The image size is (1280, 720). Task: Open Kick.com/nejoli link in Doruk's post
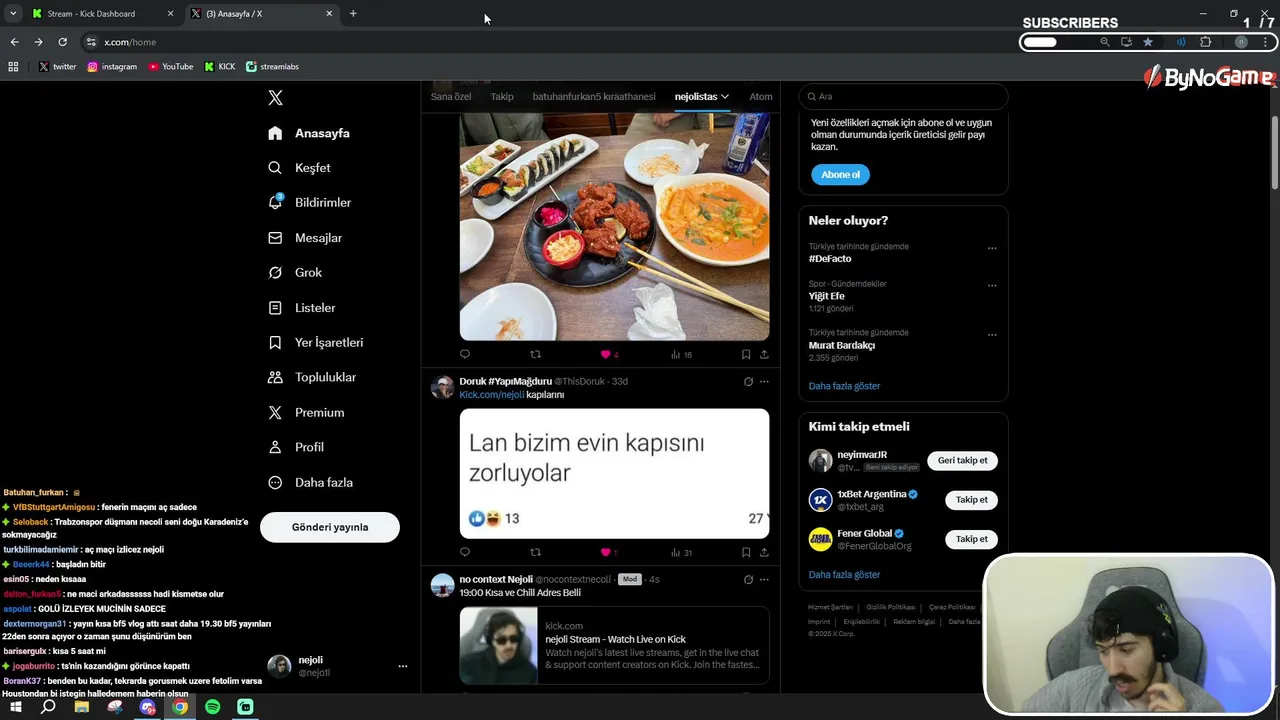pyautogui.click(x=491, y=395)
